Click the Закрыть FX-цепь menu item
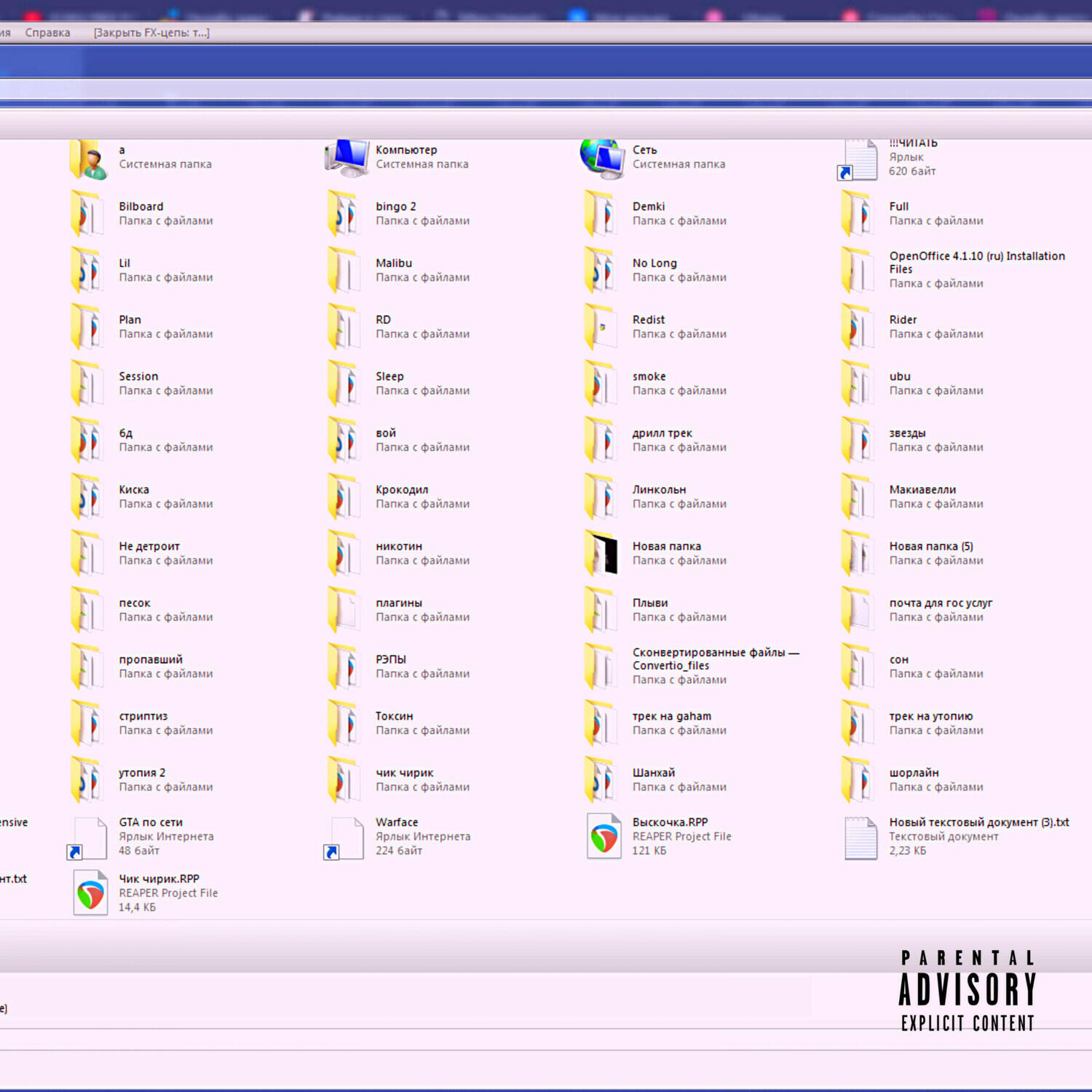This screenshot has height=1092, width=1092. (151, 33)
